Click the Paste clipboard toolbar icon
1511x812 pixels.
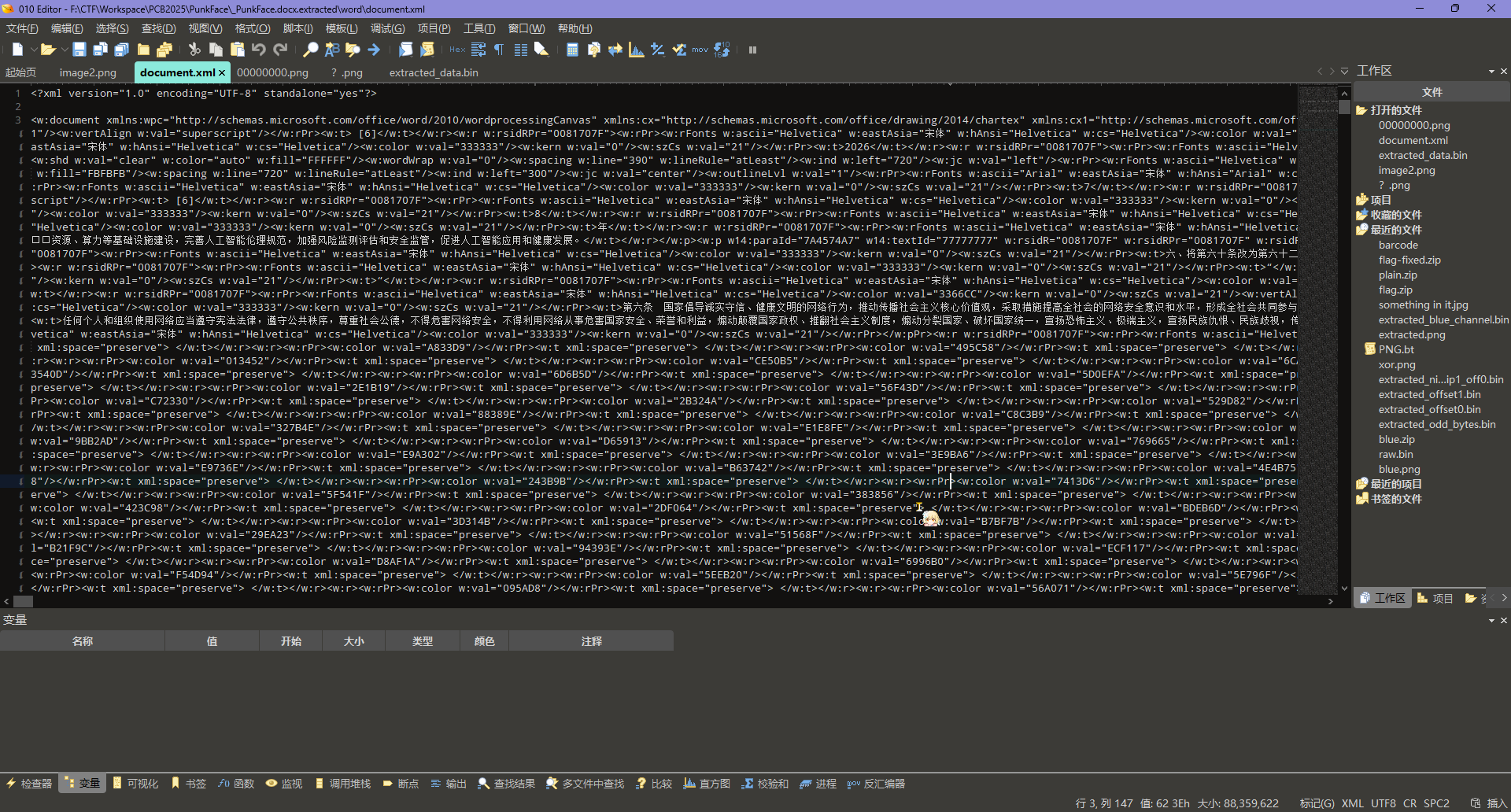[x=237, y=50]
